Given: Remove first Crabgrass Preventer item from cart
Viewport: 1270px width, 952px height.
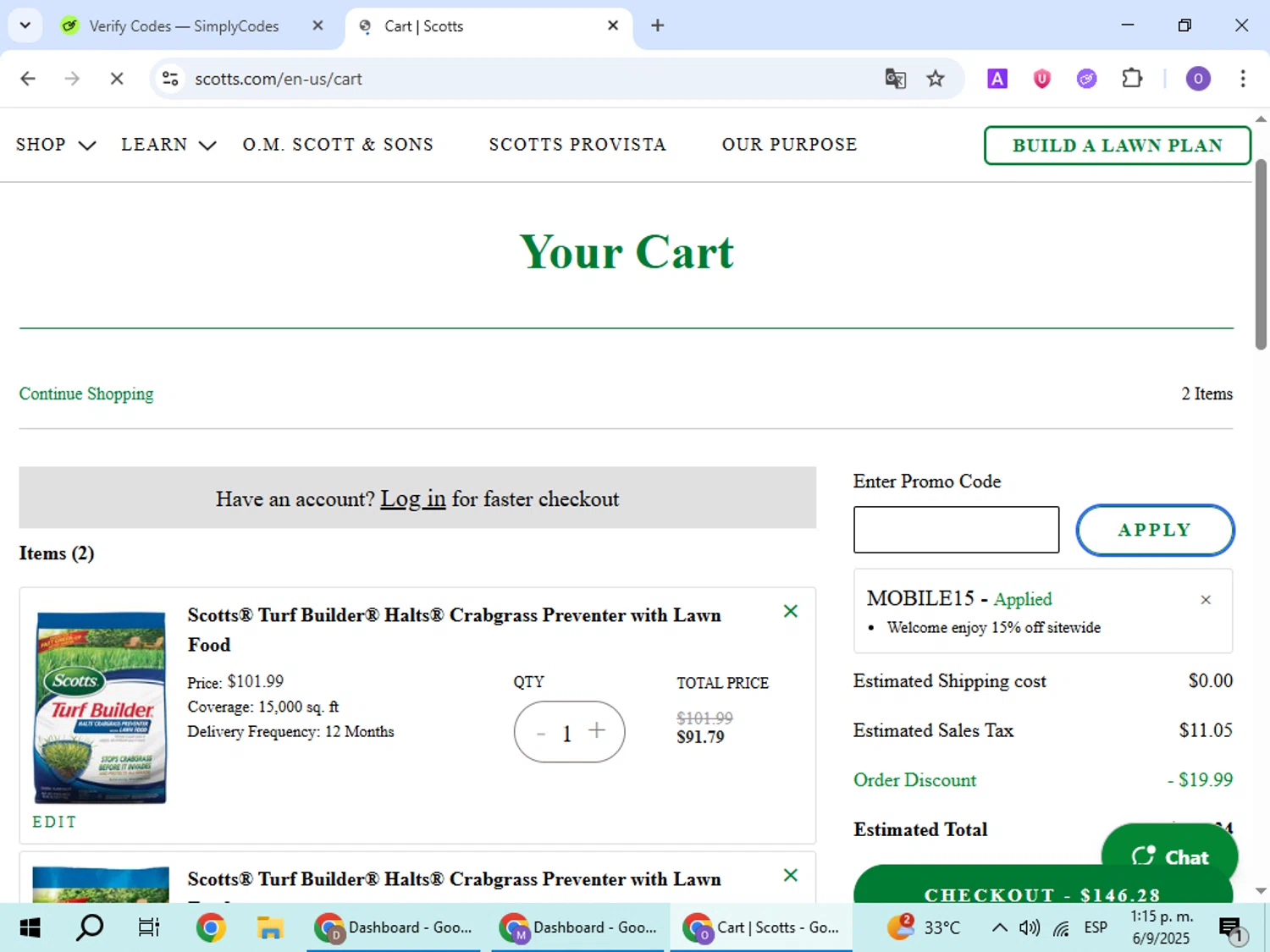Looking at the screenshot, I should tap(791, 611).
